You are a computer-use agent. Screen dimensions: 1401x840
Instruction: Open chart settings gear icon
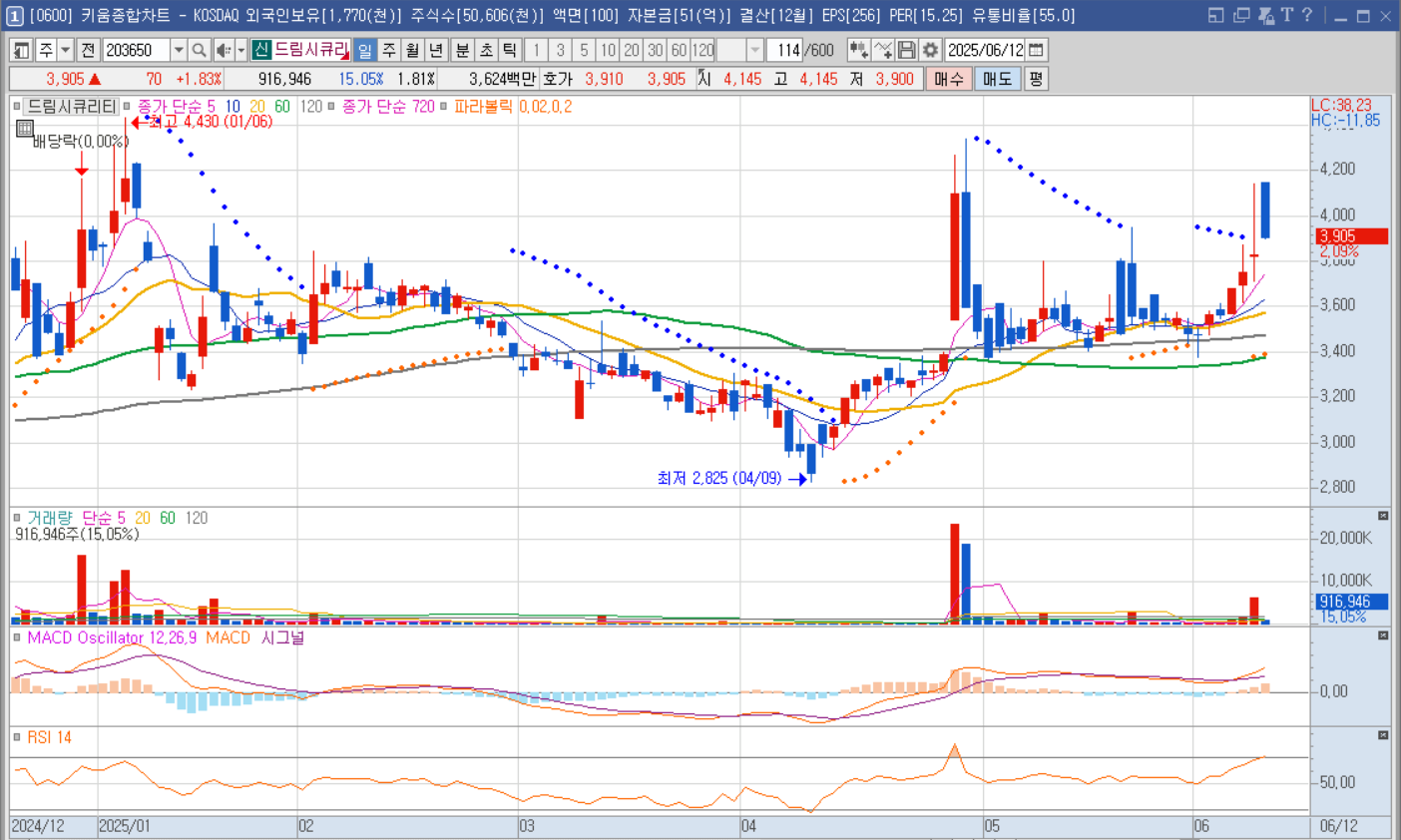(x=930, y=50)
